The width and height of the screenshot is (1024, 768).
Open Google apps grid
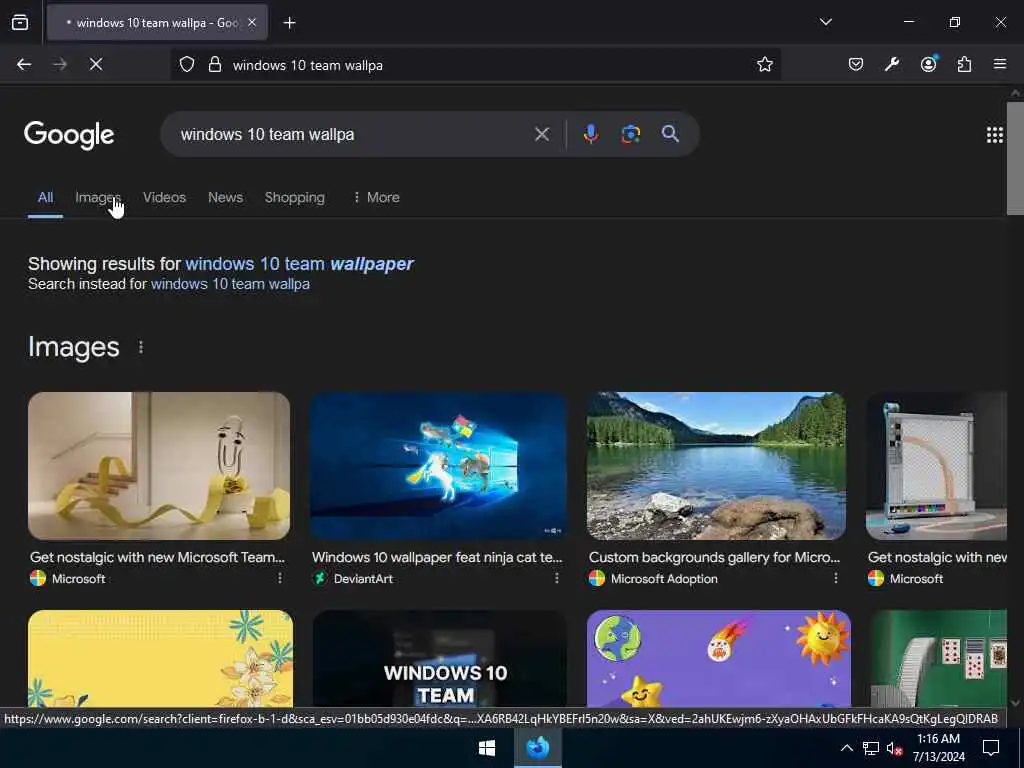click(995, 135)
